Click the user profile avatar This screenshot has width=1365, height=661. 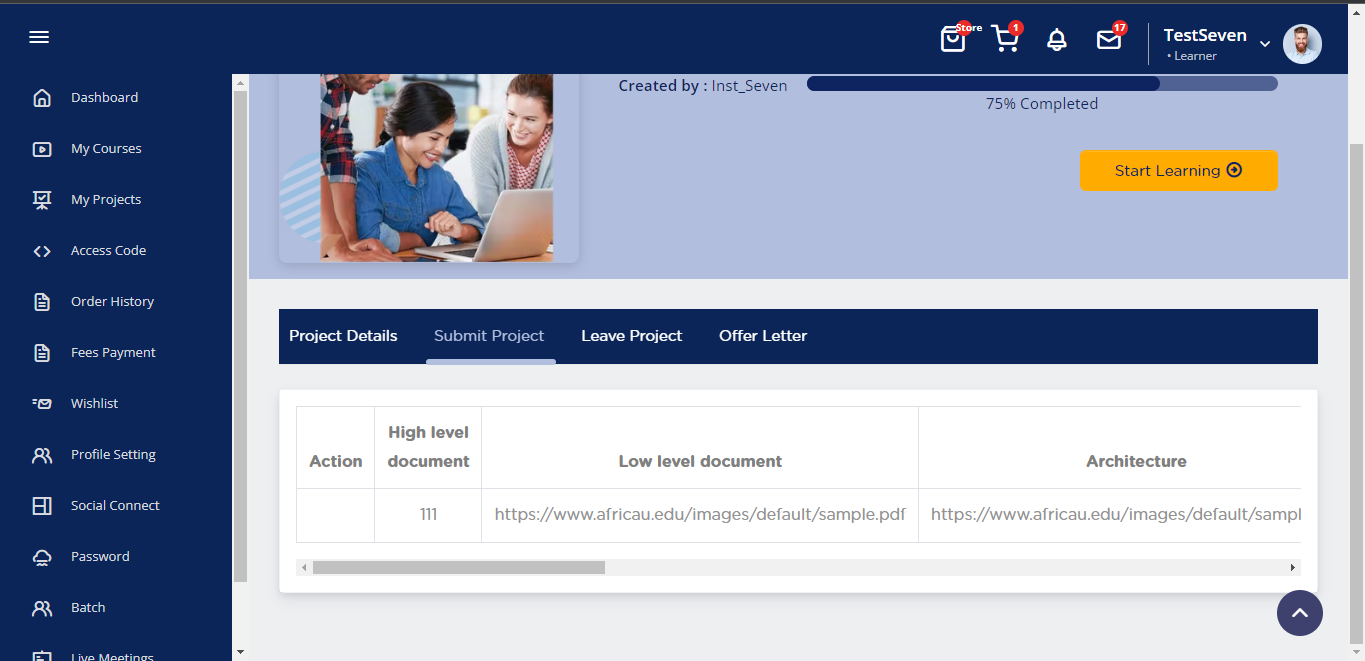1302,44
